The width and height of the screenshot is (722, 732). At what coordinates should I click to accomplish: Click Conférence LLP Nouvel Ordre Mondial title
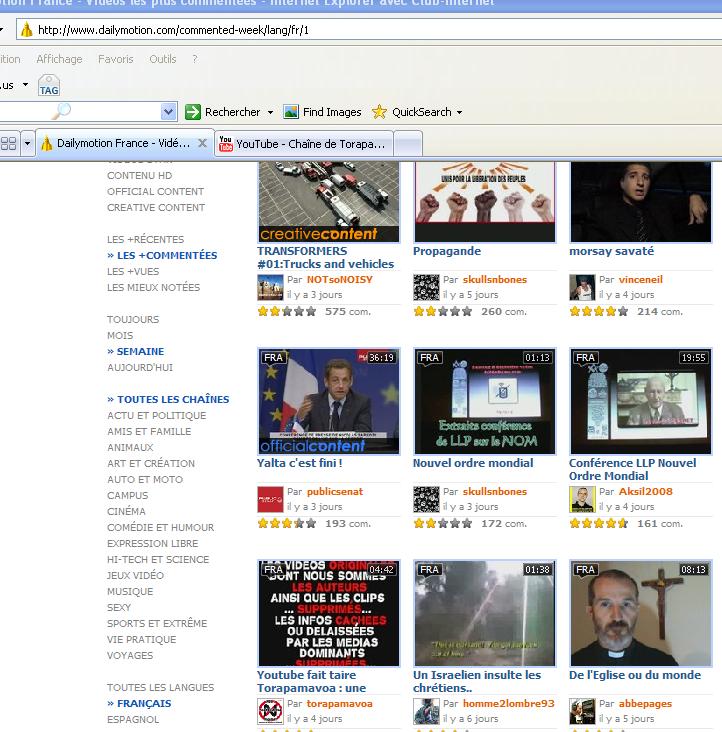click(632, 469)
